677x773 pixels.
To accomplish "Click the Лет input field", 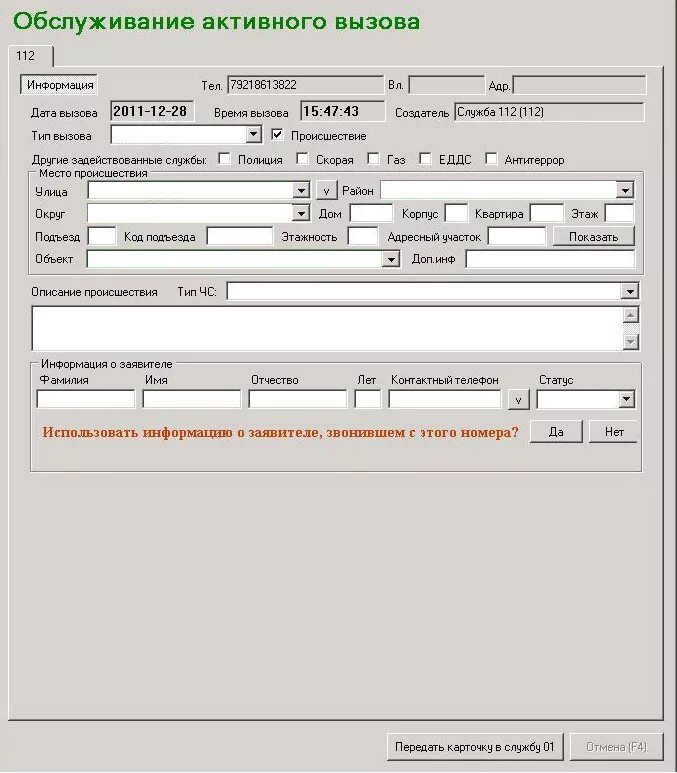I will [367, 399].
